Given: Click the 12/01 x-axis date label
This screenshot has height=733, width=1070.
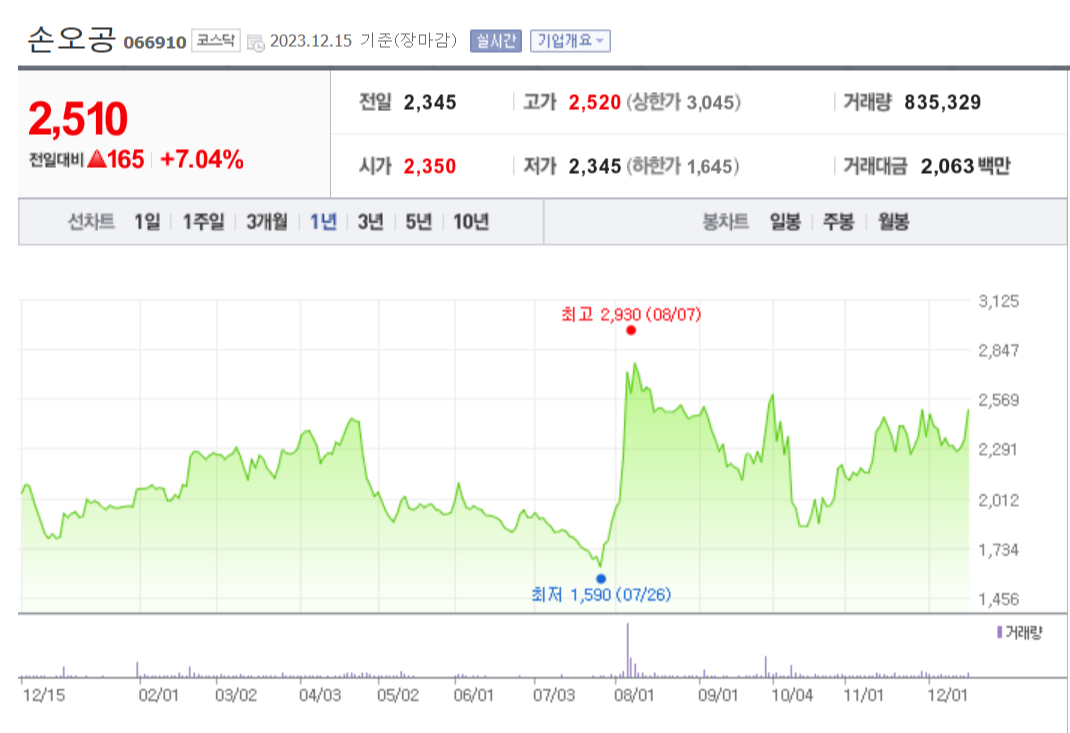Looking at the screenshot, I should click(x=947, y=695).
